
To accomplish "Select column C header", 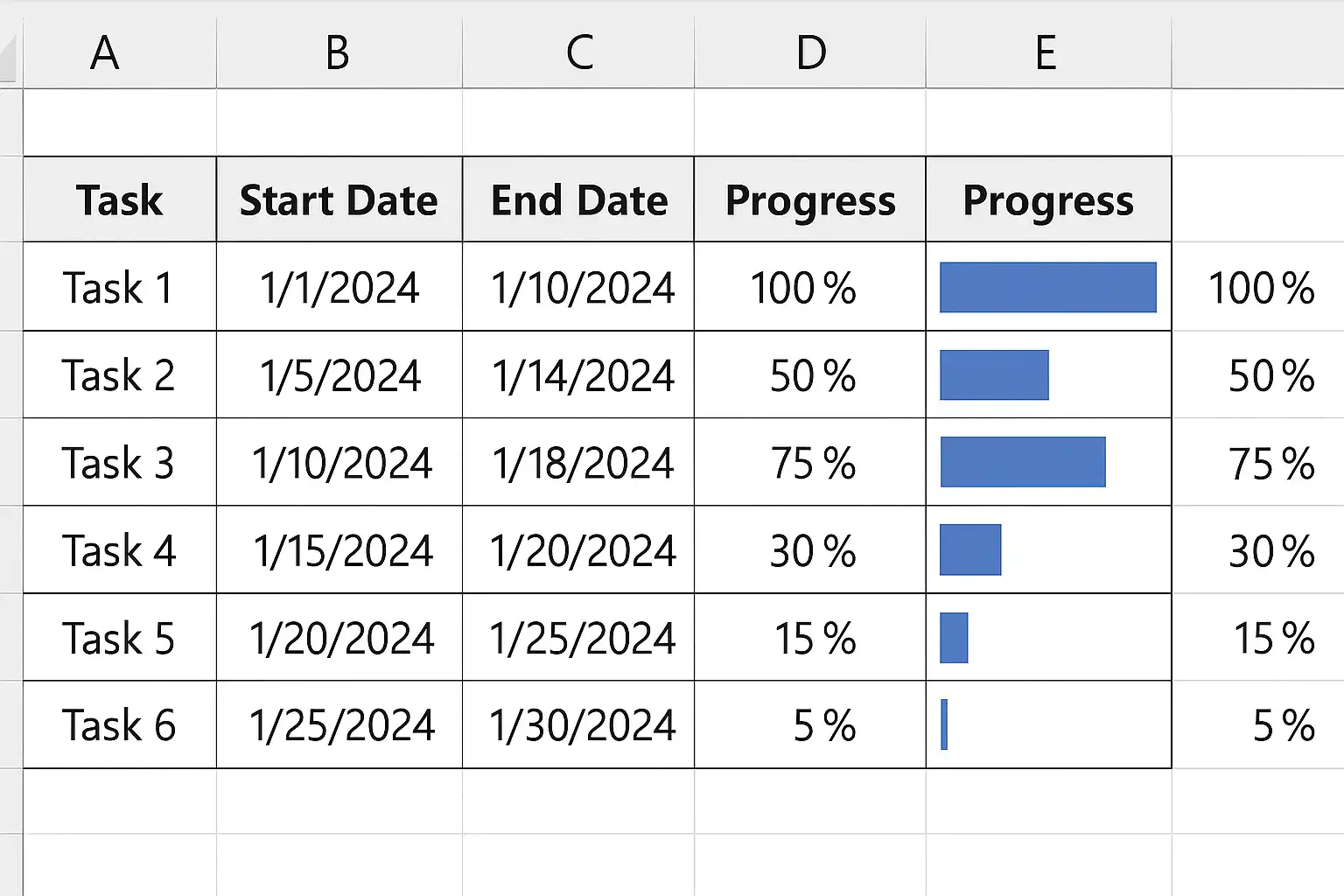I will [578, 52].
